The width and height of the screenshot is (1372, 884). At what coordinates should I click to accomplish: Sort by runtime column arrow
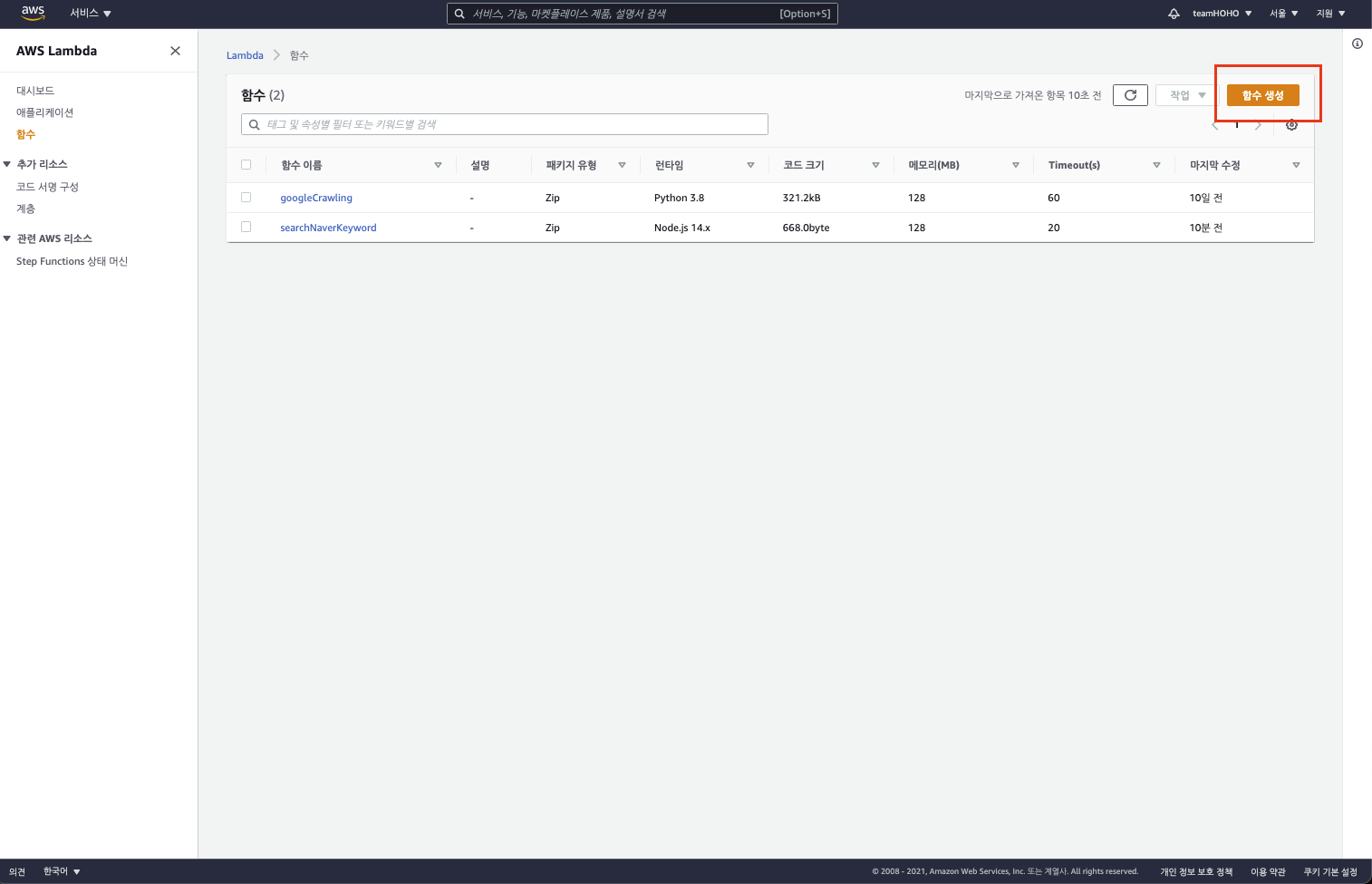(x=750, y=165)
